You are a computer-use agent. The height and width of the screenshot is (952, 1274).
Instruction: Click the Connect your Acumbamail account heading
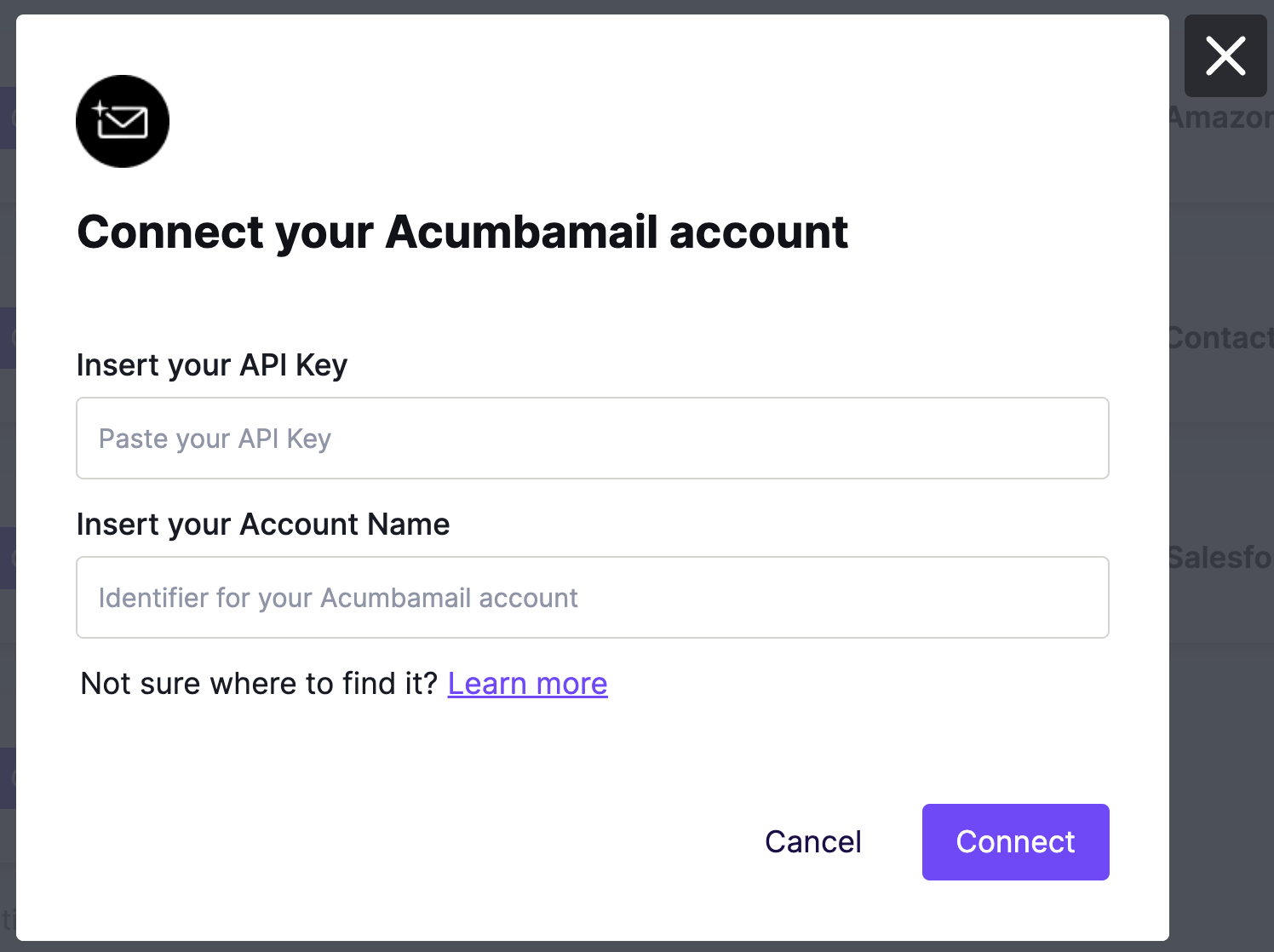coord(462,232)
